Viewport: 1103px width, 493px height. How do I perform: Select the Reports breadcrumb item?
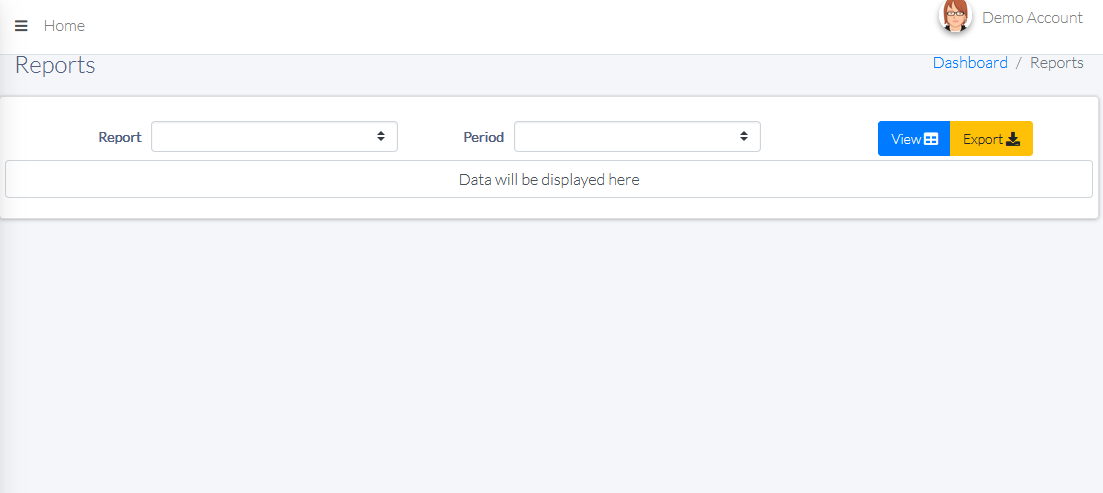click(1056, 63)
